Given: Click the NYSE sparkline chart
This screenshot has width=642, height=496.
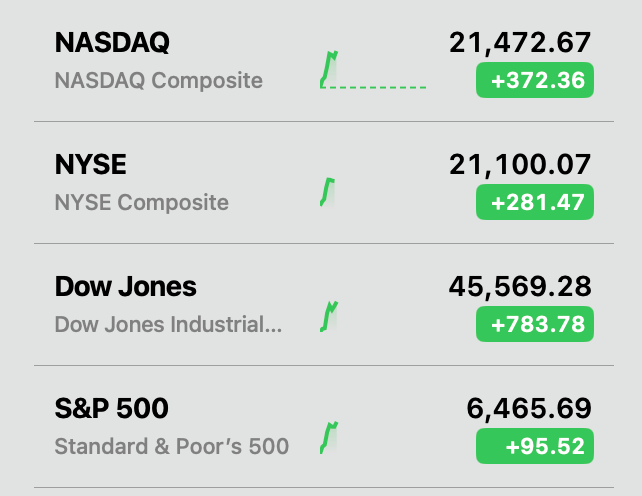Looking at the screenshot, I should click(x=327, y=190).
